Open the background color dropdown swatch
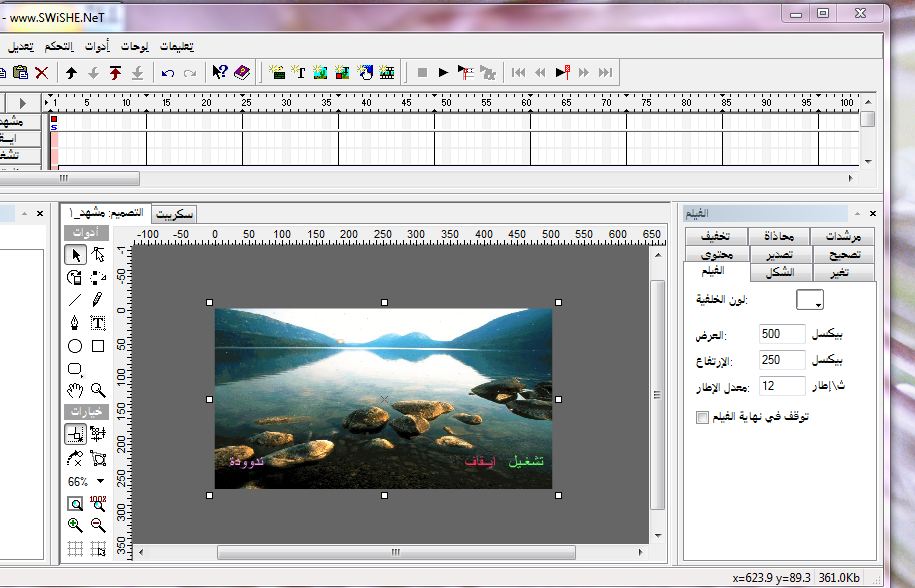Image resolution: width=915 pixels, height=588 pixels. (809, 300)
